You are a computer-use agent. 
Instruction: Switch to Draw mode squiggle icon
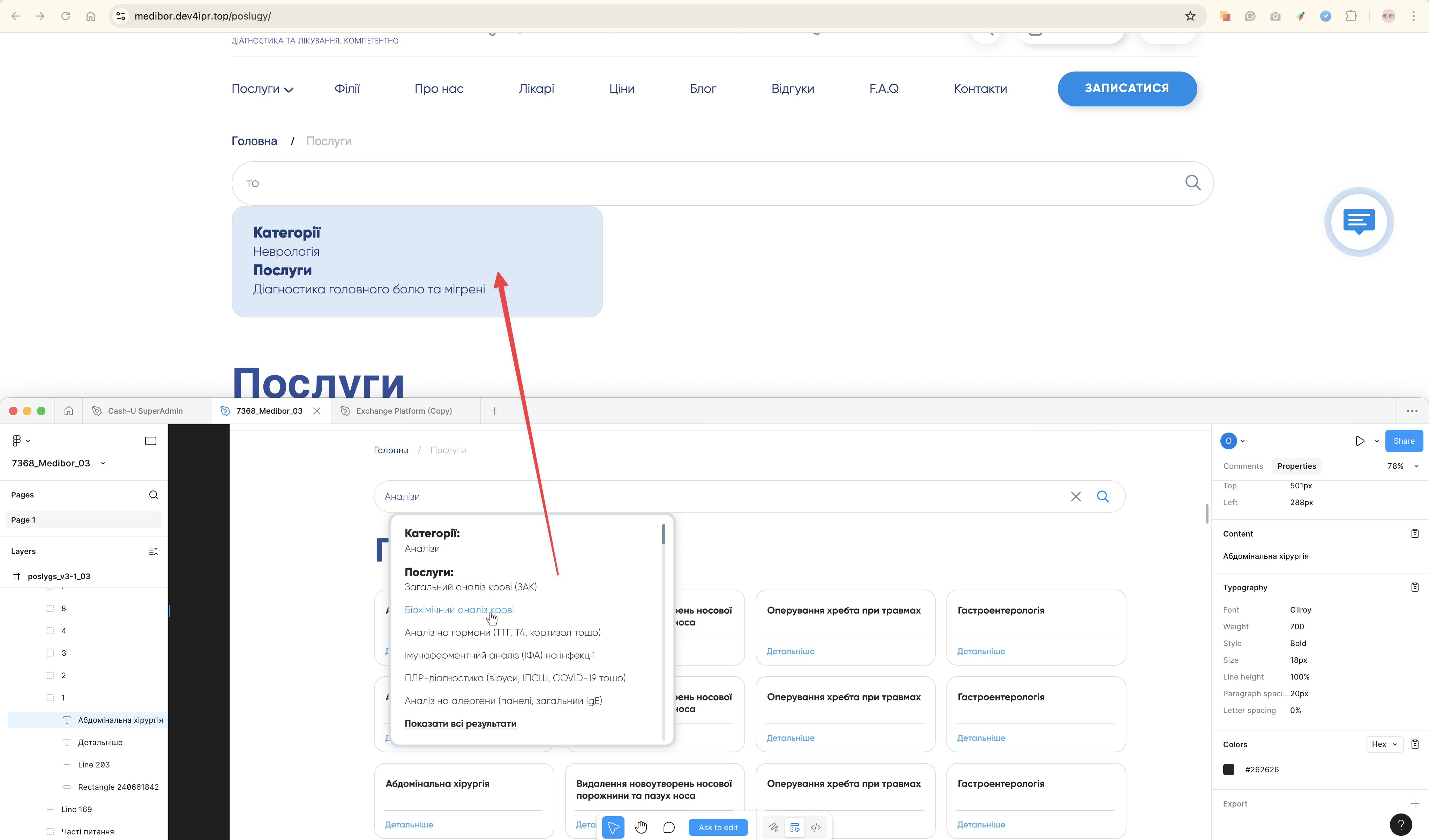[x=773, y=827]
